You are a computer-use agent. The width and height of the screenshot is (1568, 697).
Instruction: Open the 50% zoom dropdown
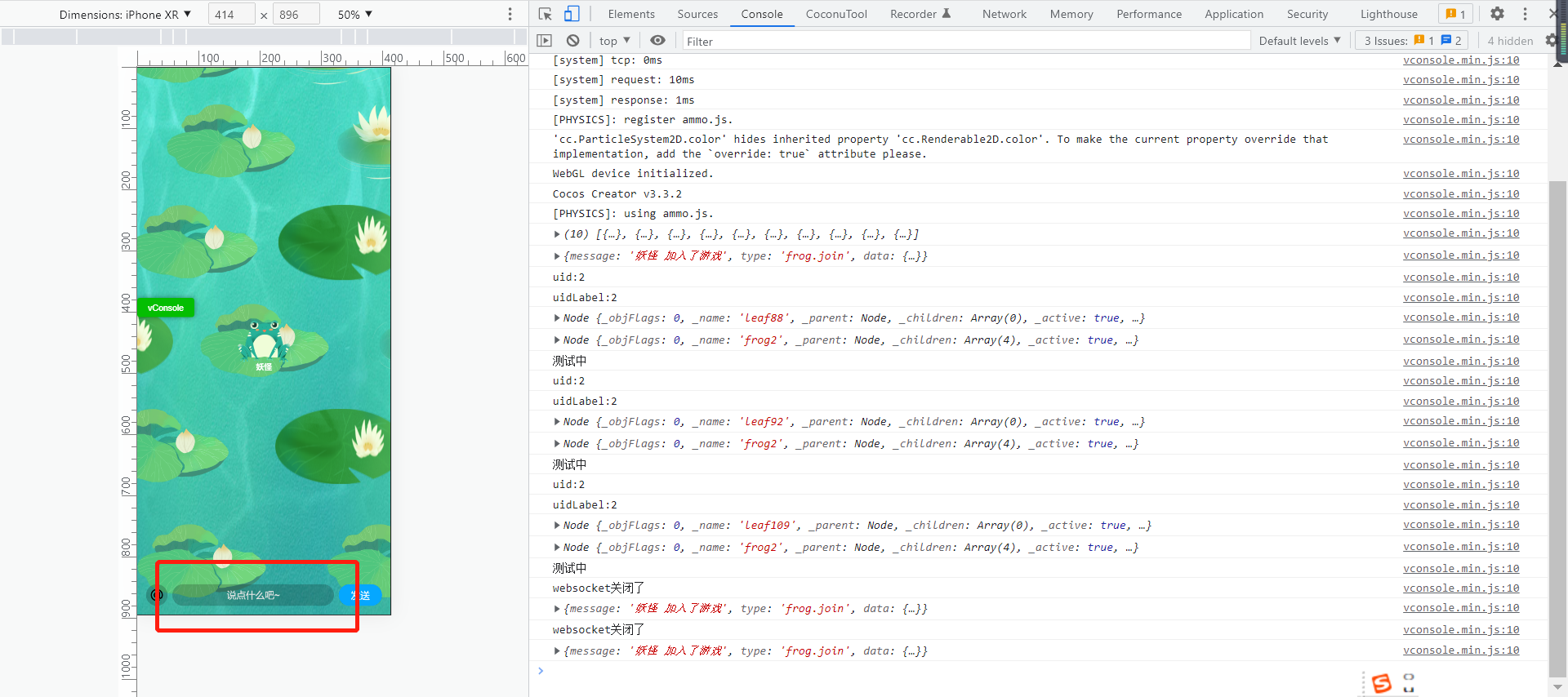point(354,15)
